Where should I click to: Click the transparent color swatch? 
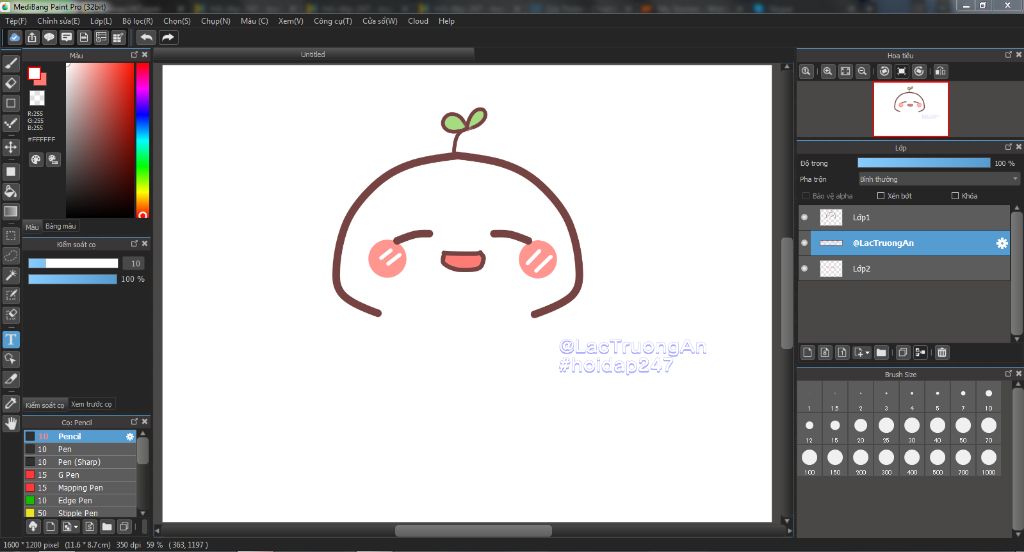[x=37, y=98]
